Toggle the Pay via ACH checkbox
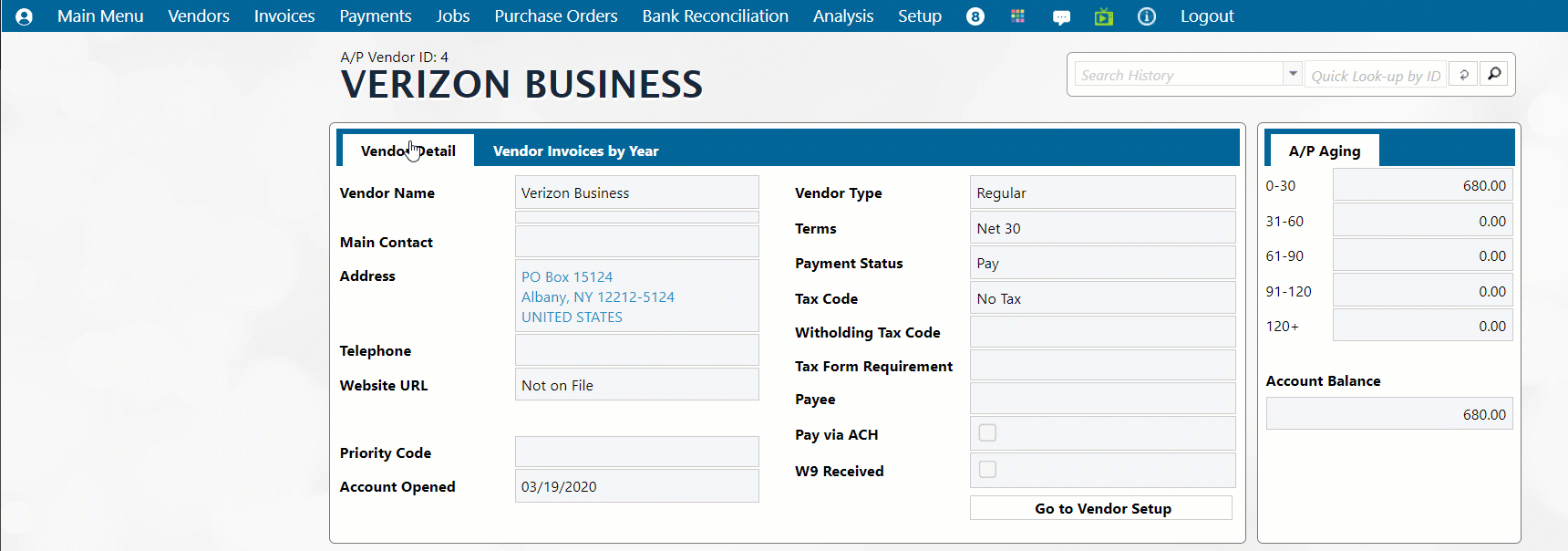Viewport: 1568px width, 551px height. tap(987, 433)
